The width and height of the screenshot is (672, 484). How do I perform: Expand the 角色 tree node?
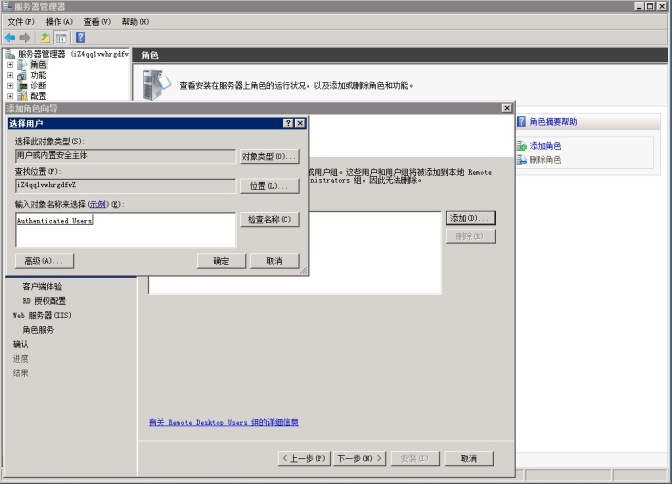pos(10,65)
